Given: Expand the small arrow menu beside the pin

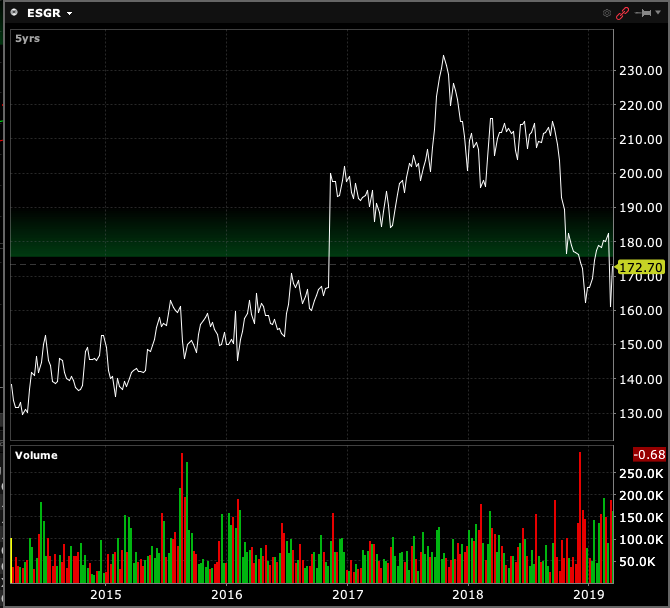Looking at the screenshot, I should click(658, 13).
